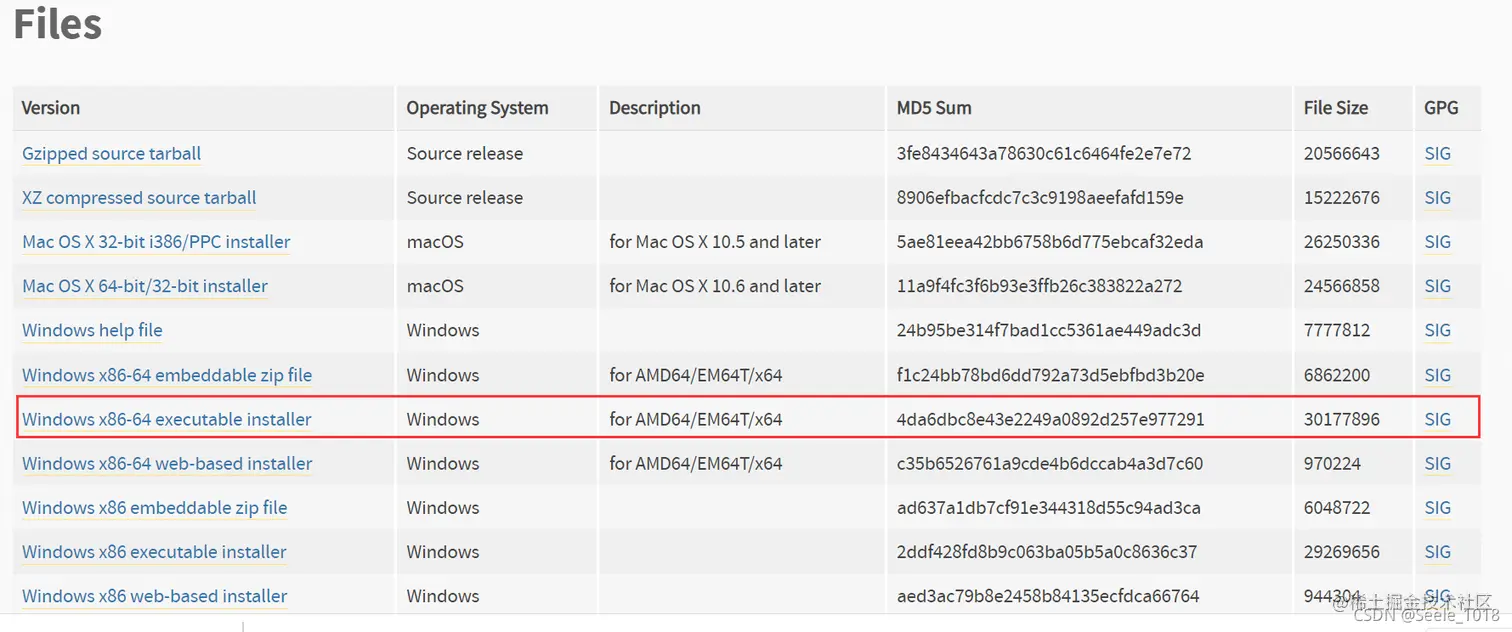The image size is (1512, 632).
Task: Open SIG link for Mac 32-bit installer row
Action: tap(1437, 242)
